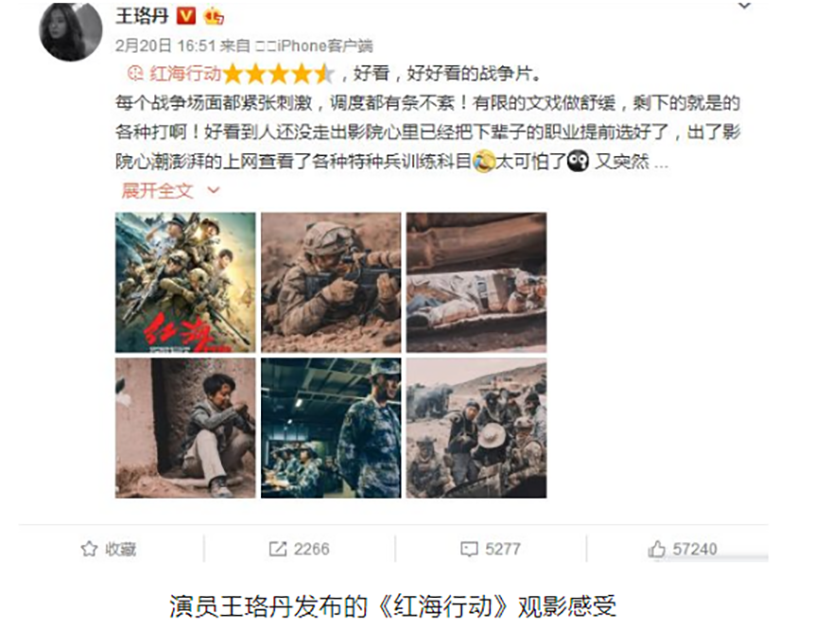Screen dimensions: 831x629
Task: Open the 红海行动 movie topic link
Action: (x=185, y=73)
